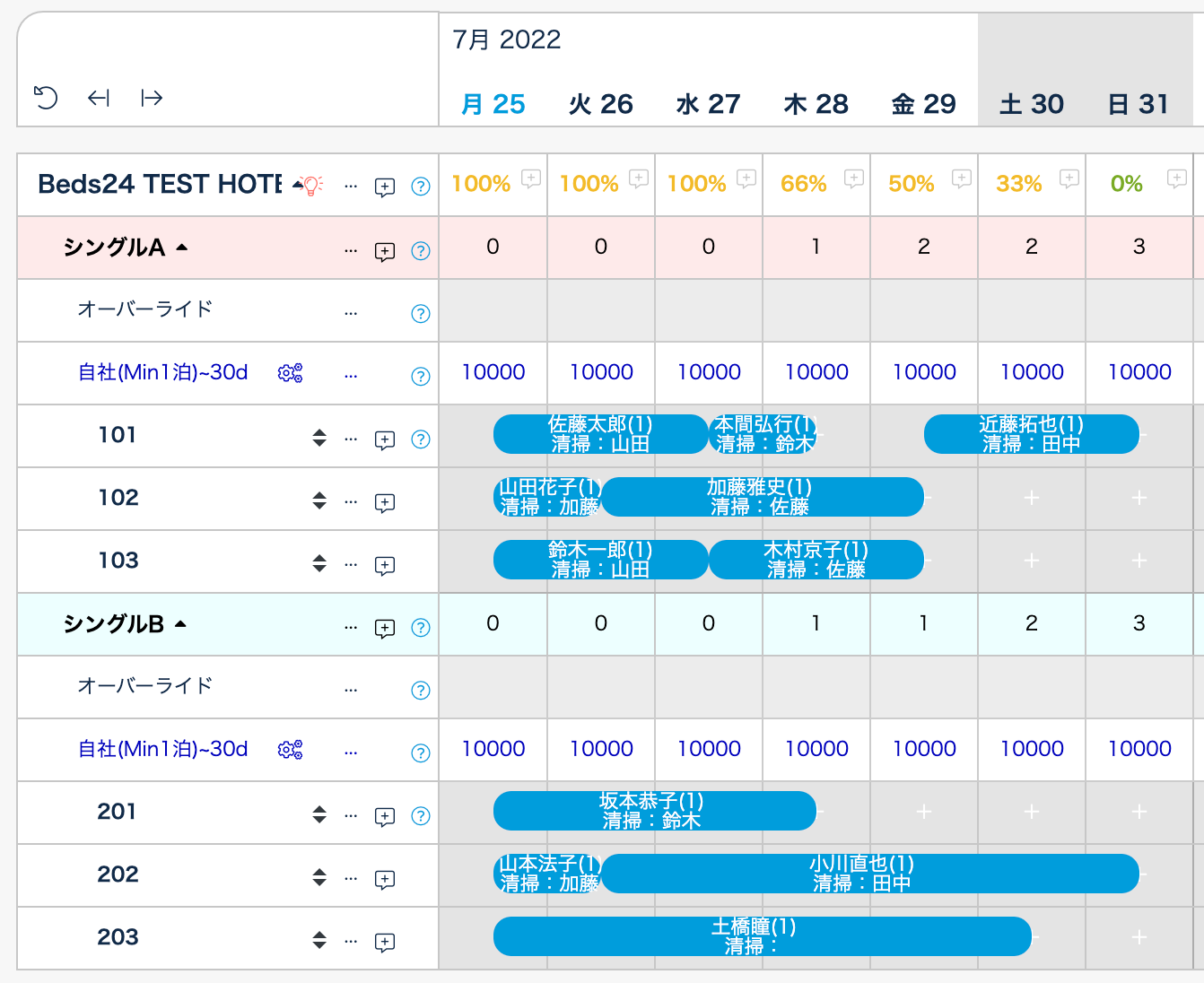Add note icon on 月 25 occupancy cell
Image resolution: width=1204 pixels, height=983 pixels.
[x=531, y=178]
